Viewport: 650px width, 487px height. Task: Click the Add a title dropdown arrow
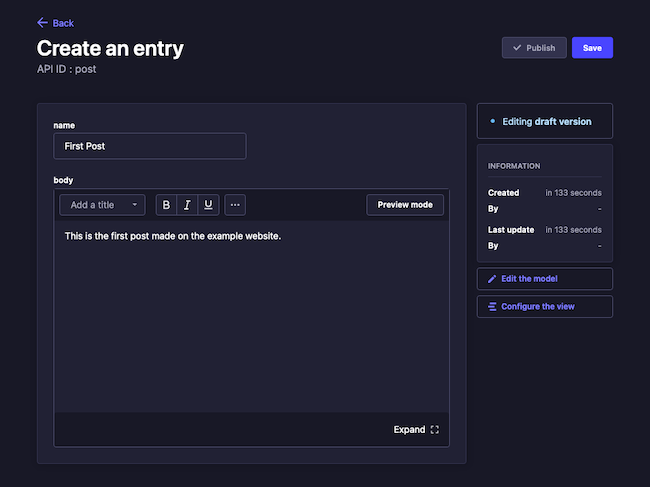coord(135,205)
